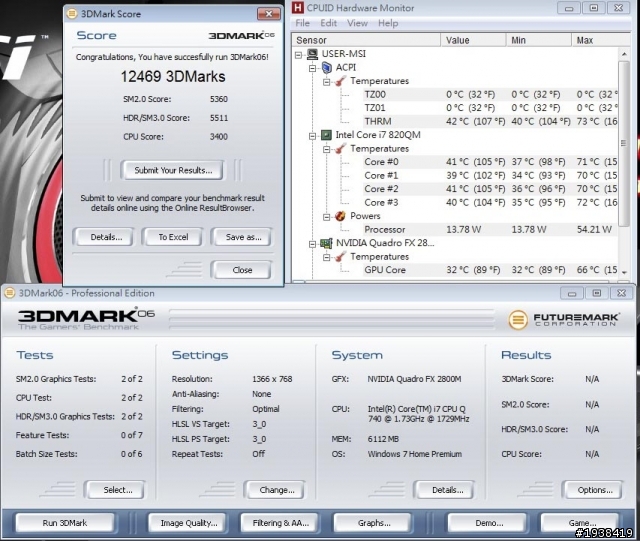
Task: Select the TZ00 temperature row
Action: 490,95
